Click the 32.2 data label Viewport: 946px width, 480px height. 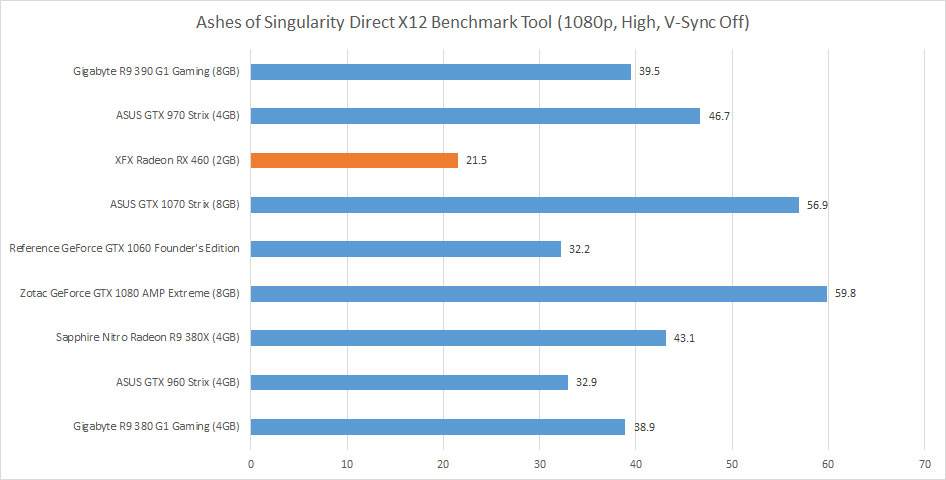pos(579,249)
